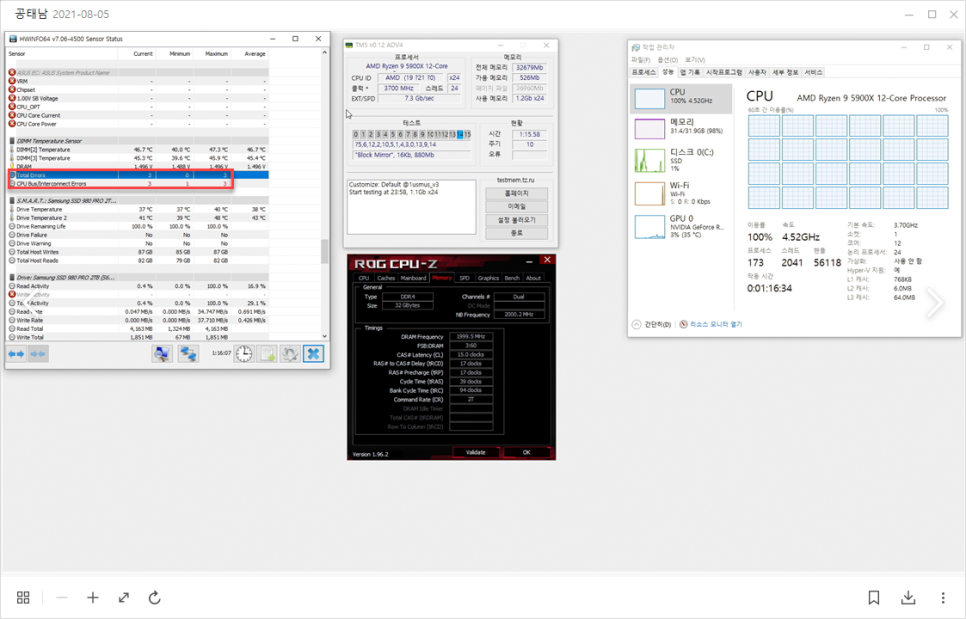This screenshot has width=966, height=619.
Task: Click the red disabled icon beside VRM
Action: [x=12, y=81]
